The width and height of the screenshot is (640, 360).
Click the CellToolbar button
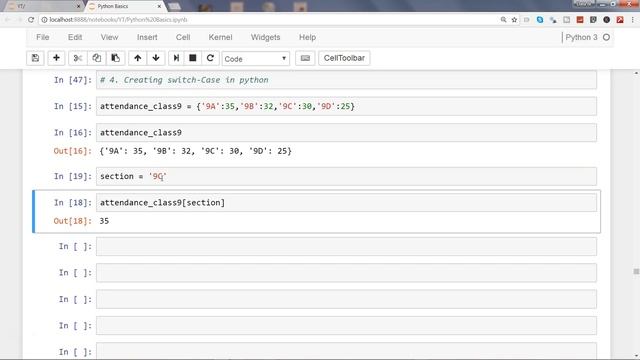tap(344, 58)
